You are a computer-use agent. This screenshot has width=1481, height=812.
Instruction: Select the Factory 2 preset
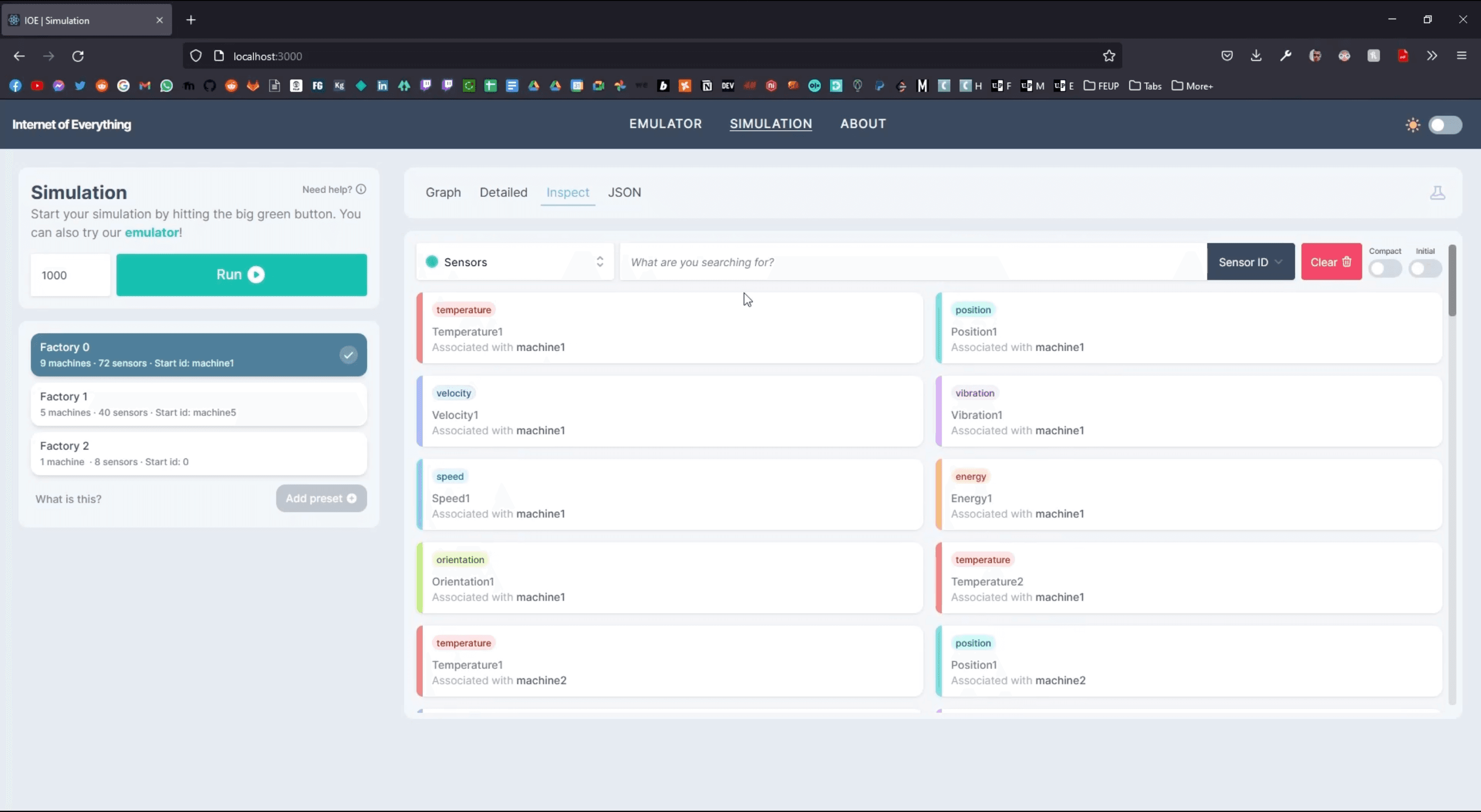(199, 454)
